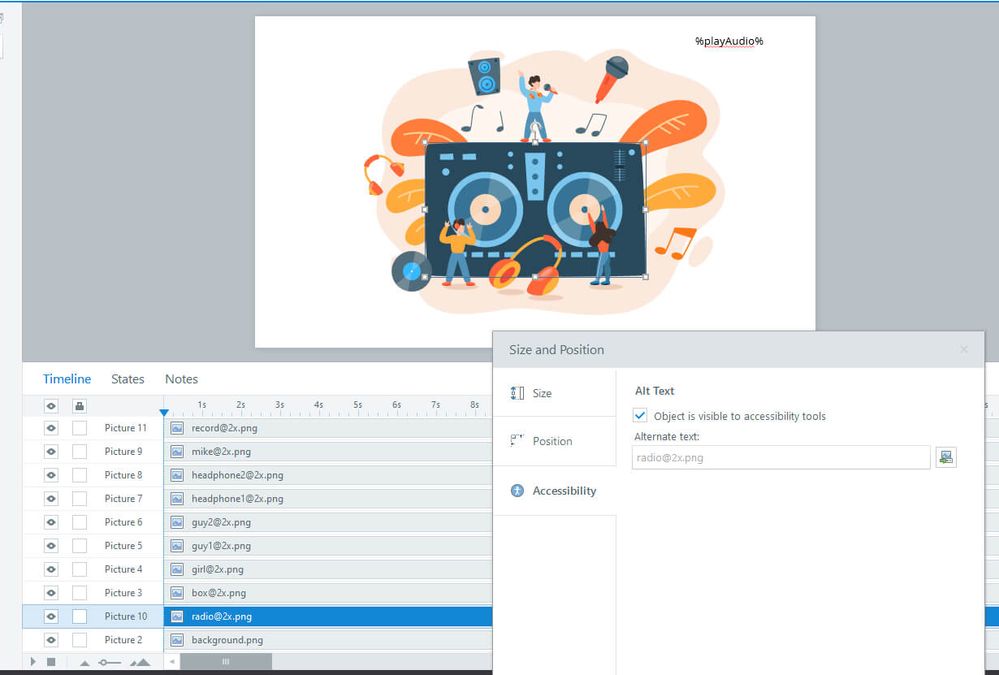999x675 pixels.
Task: Click the Accessibility person icon
Action: [517, 491]
